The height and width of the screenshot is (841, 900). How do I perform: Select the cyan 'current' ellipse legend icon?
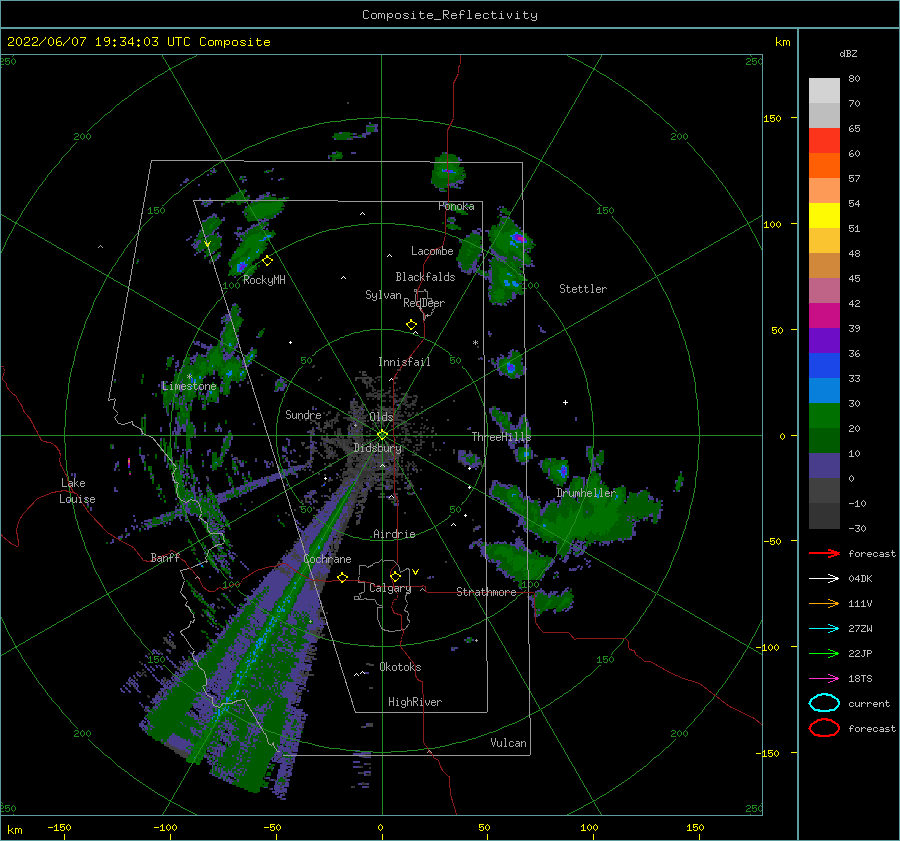click(x=824, y=703)
